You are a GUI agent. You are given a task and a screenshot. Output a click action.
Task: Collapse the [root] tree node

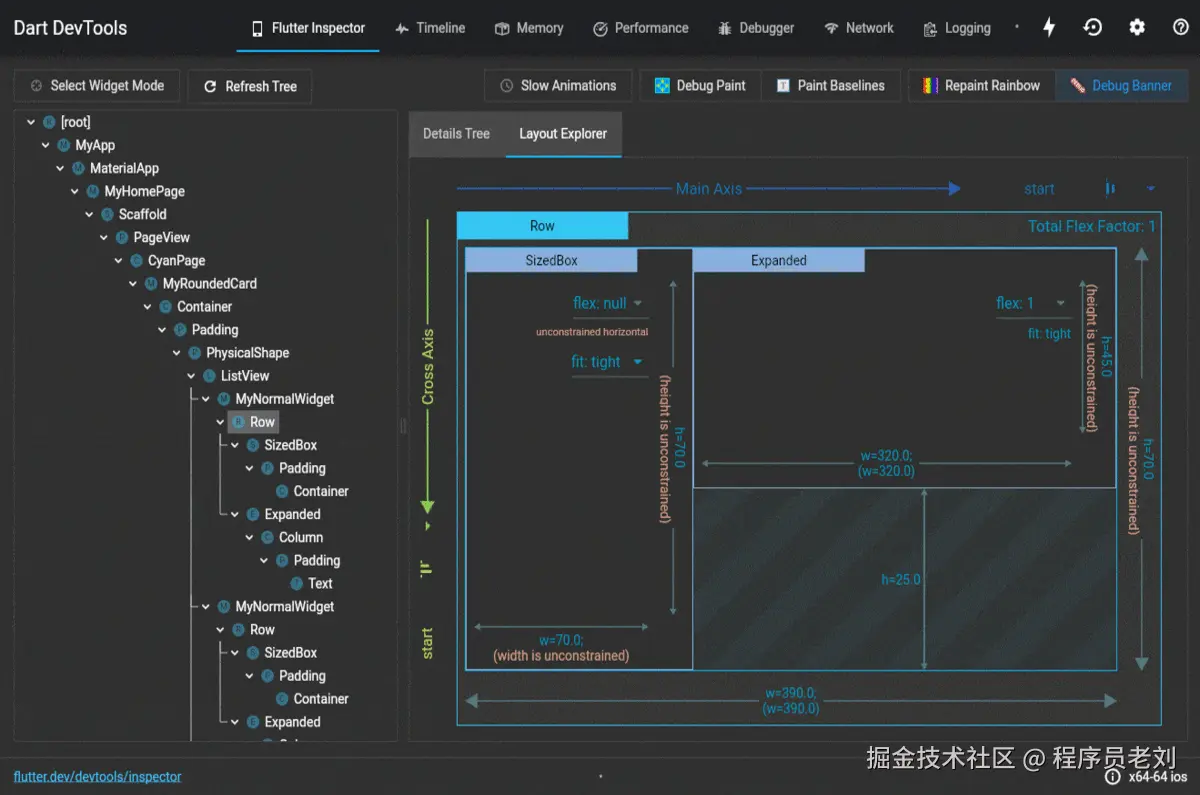tap(31, 122)
